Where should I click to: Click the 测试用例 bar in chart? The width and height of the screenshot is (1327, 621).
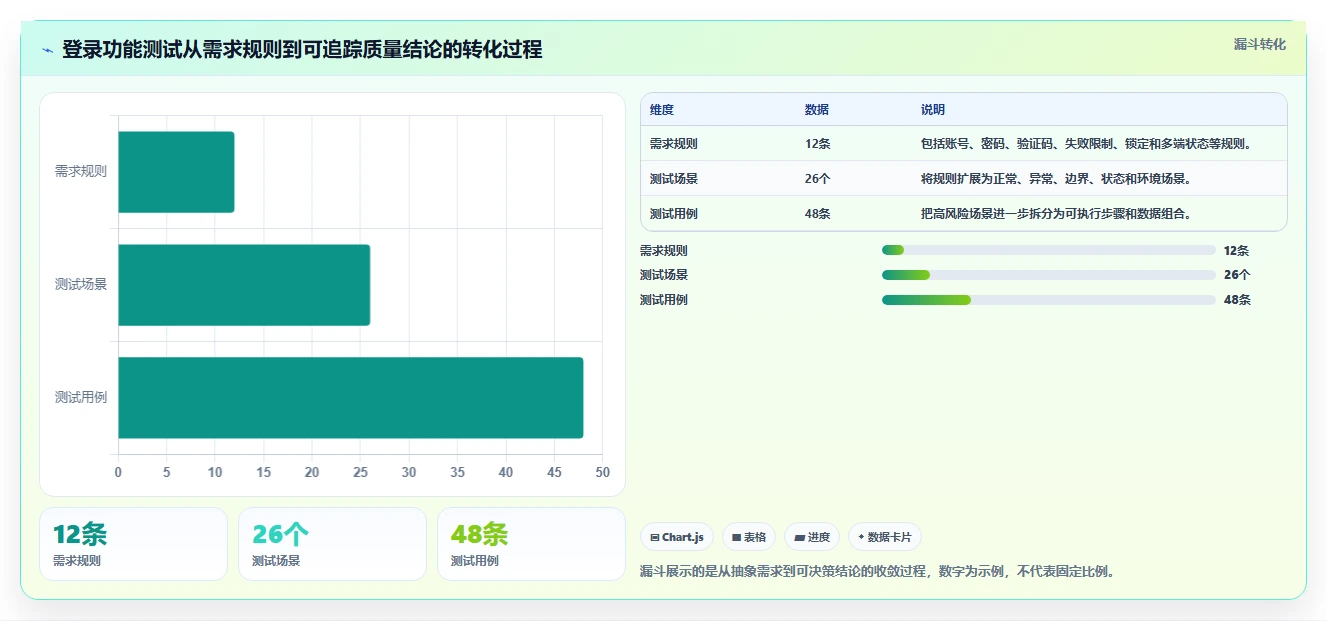tap(350, 398)
